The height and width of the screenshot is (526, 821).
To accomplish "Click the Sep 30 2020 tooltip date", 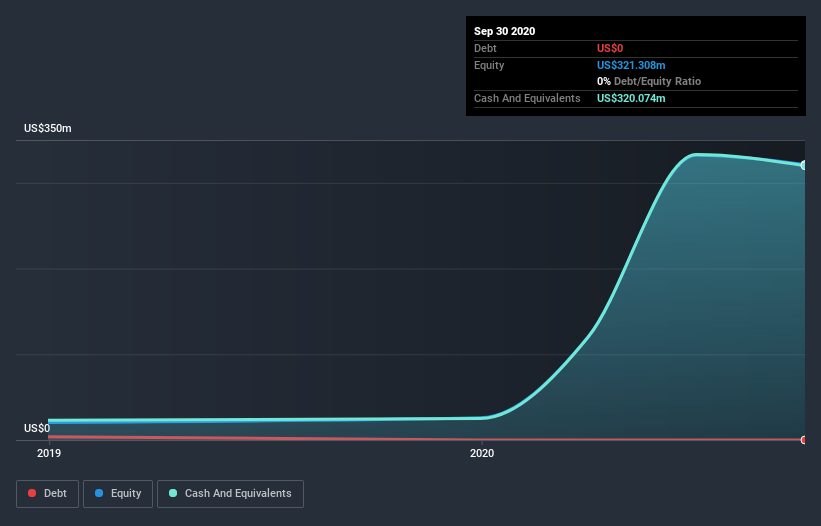I will click(504, 31).
